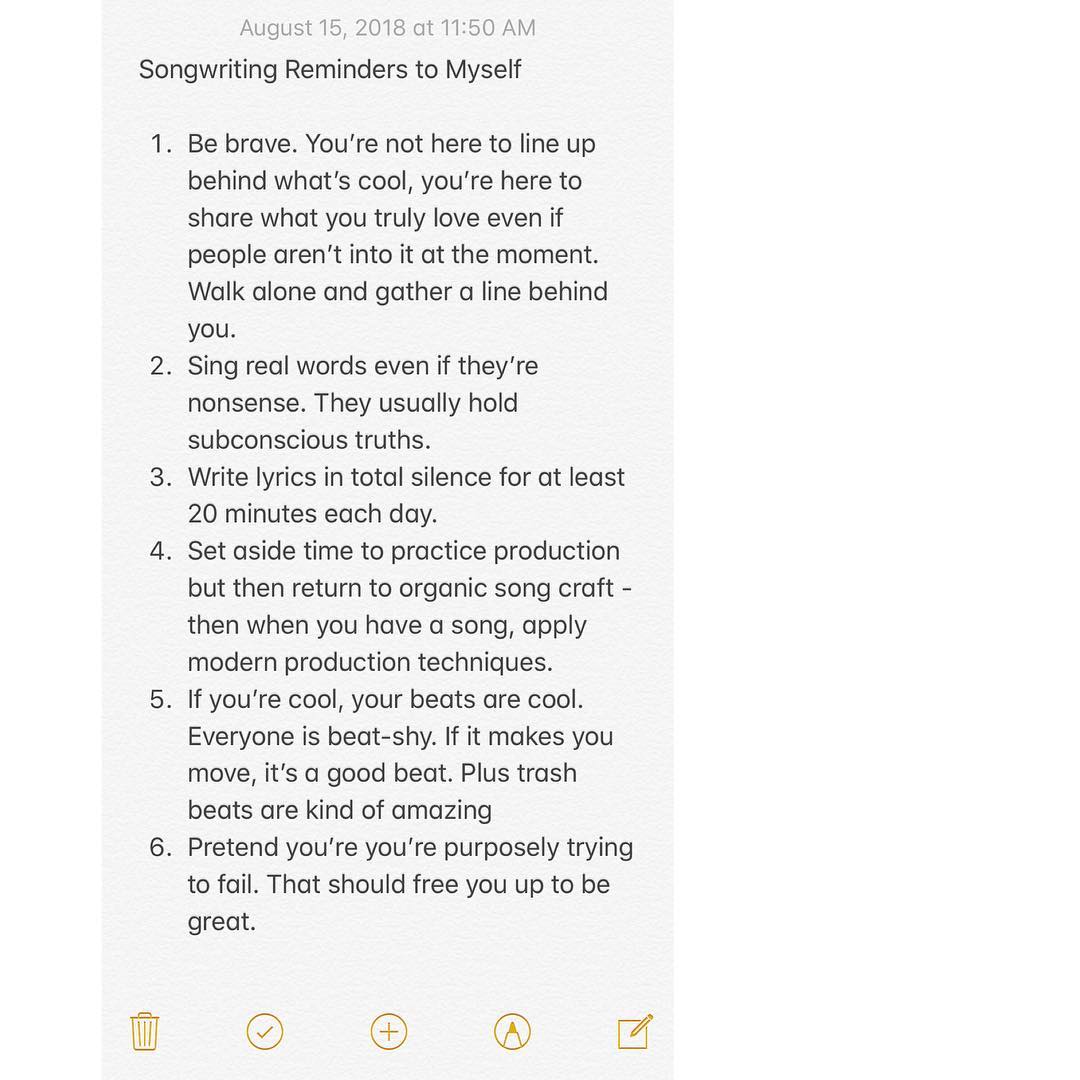Click the line 'Walk alone and gather a line'

[x=397, y=292]
